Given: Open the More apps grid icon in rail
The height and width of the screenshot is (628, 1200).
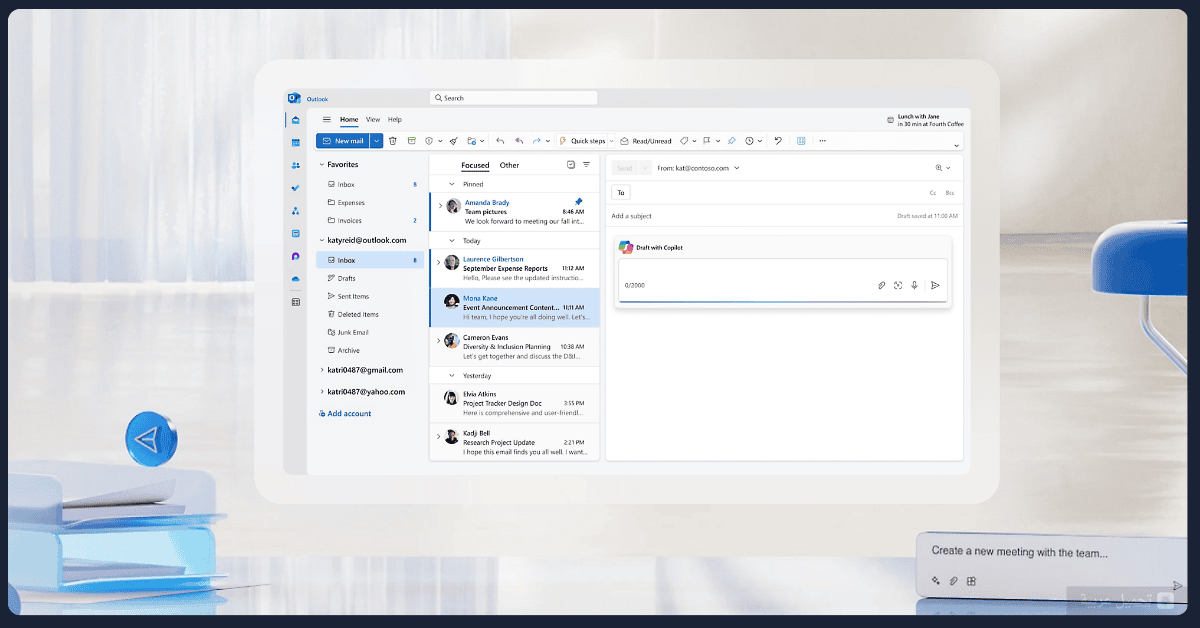Looking at the screenshot, I should 295,301.
